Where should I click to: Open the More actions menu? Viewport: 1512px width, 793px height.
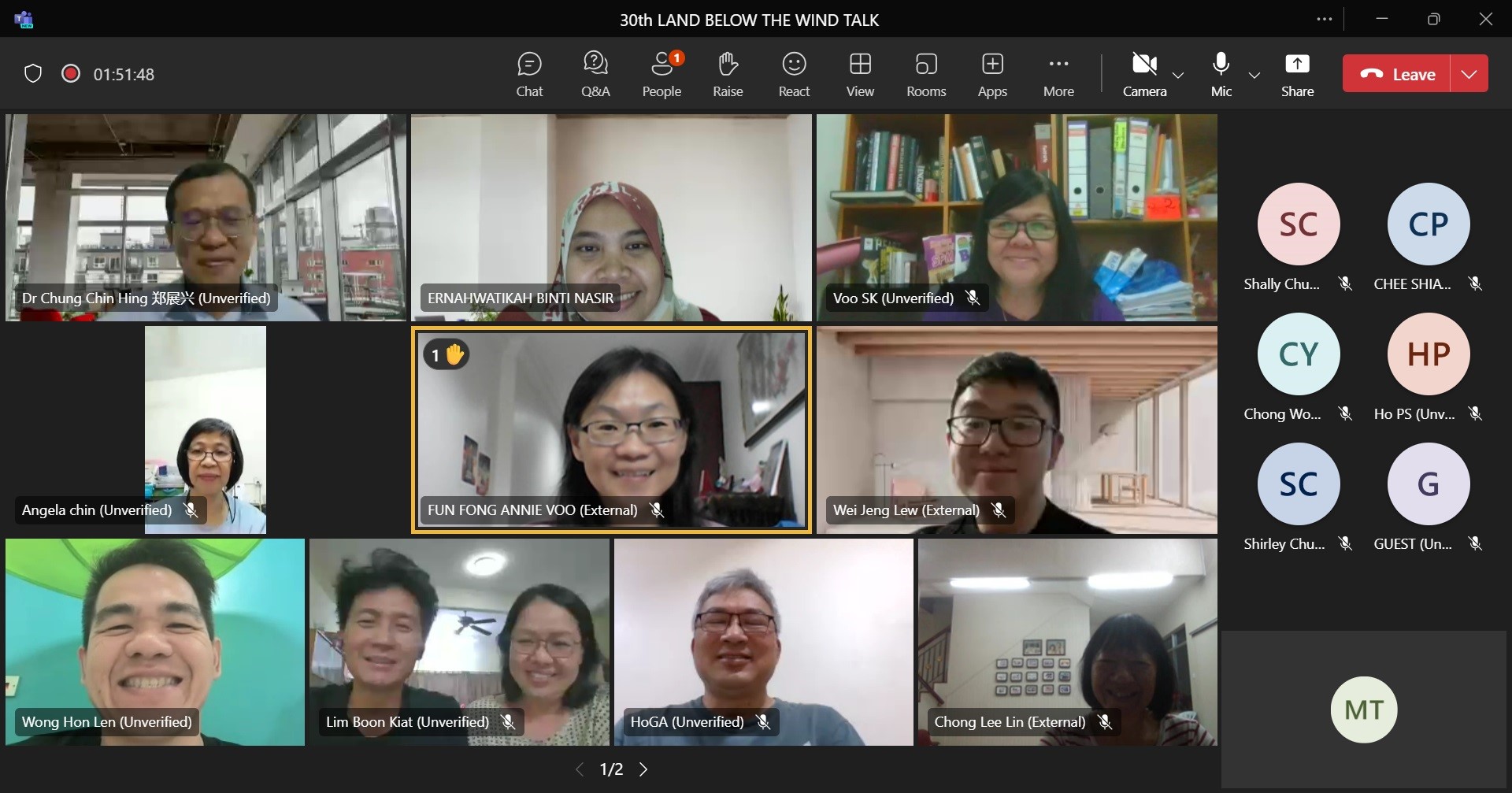[x=1058, y=74]
